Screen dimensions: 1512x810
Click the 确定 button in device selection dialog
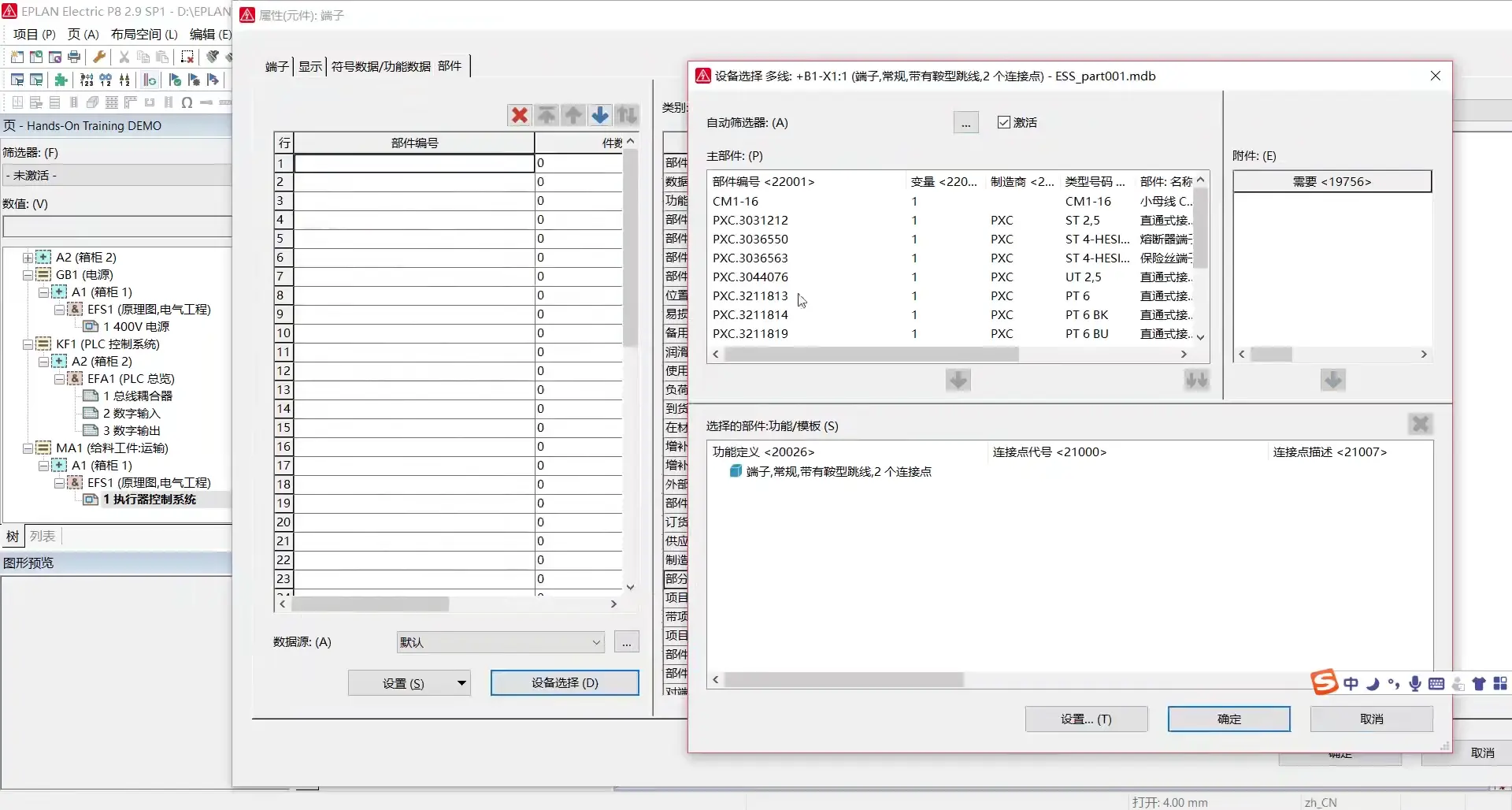[x=1228, y=719]
